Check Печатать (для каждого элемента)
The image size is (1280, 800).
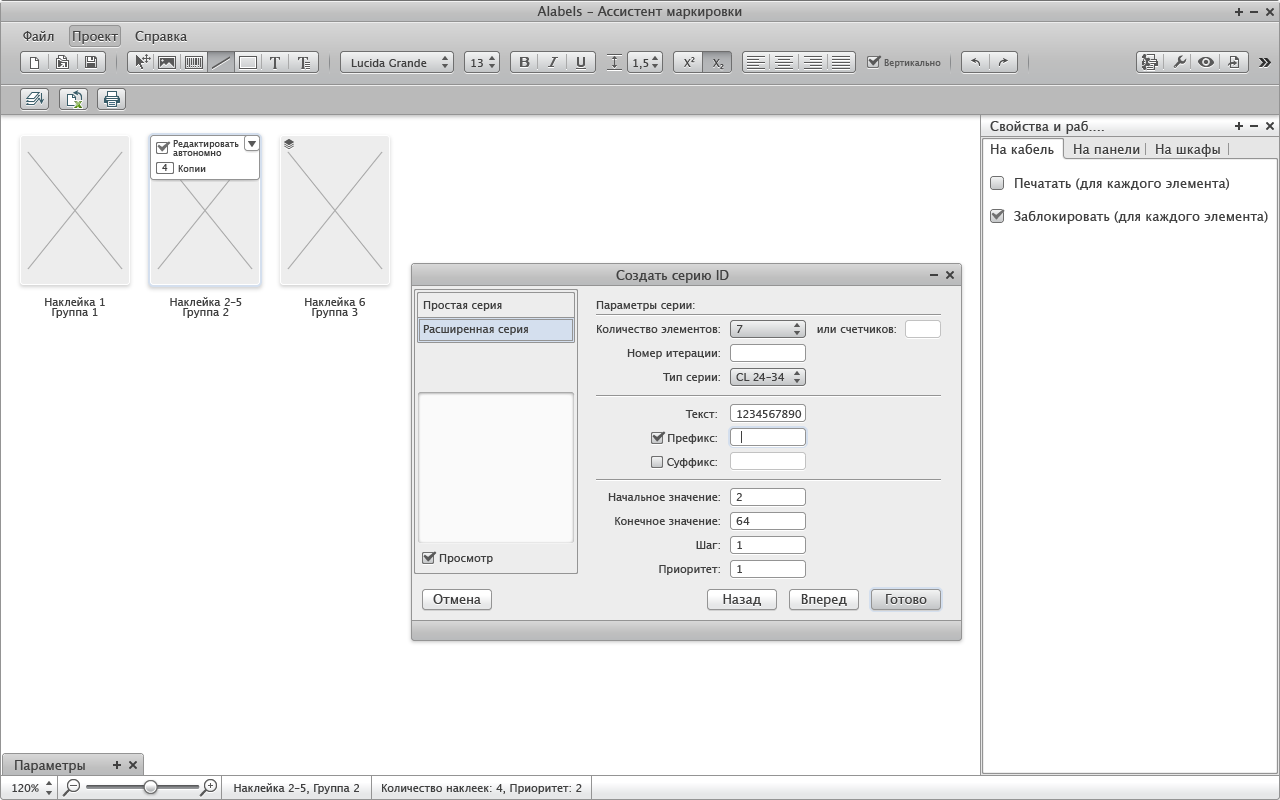tap(997, 183)
